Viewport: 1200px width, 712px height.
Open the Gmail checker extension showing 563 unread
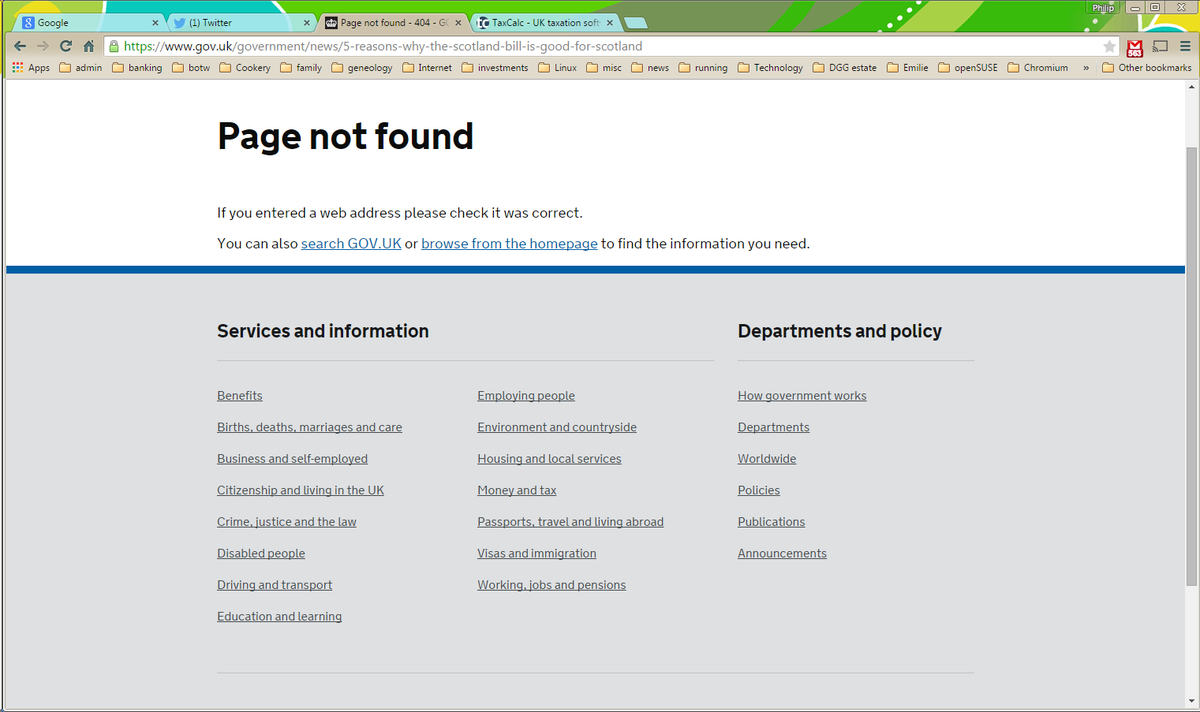(1134, 47)
